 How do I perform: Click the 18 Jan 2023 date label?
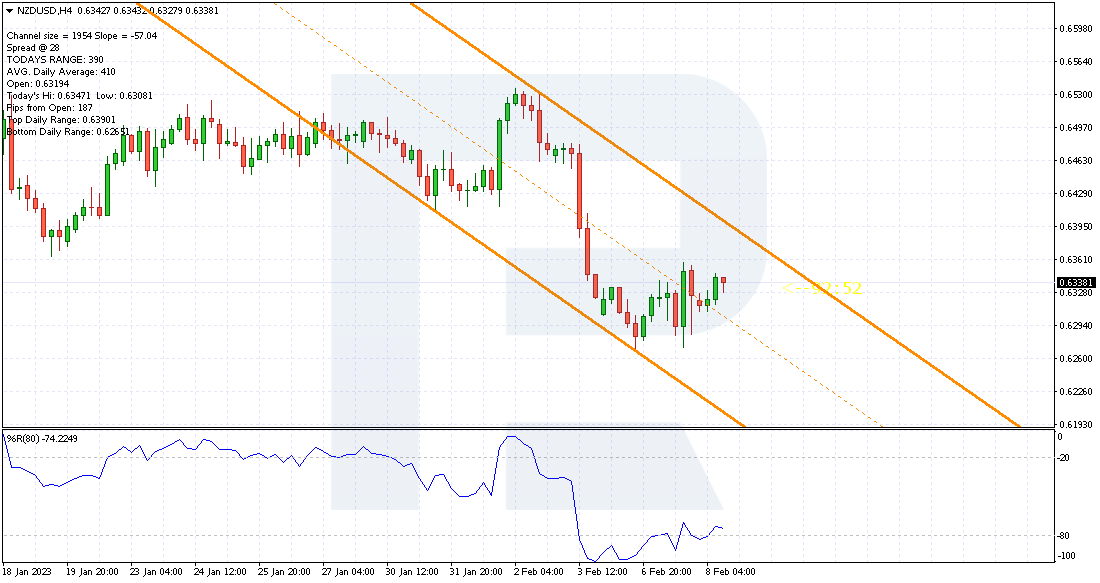tap(27, 572)
